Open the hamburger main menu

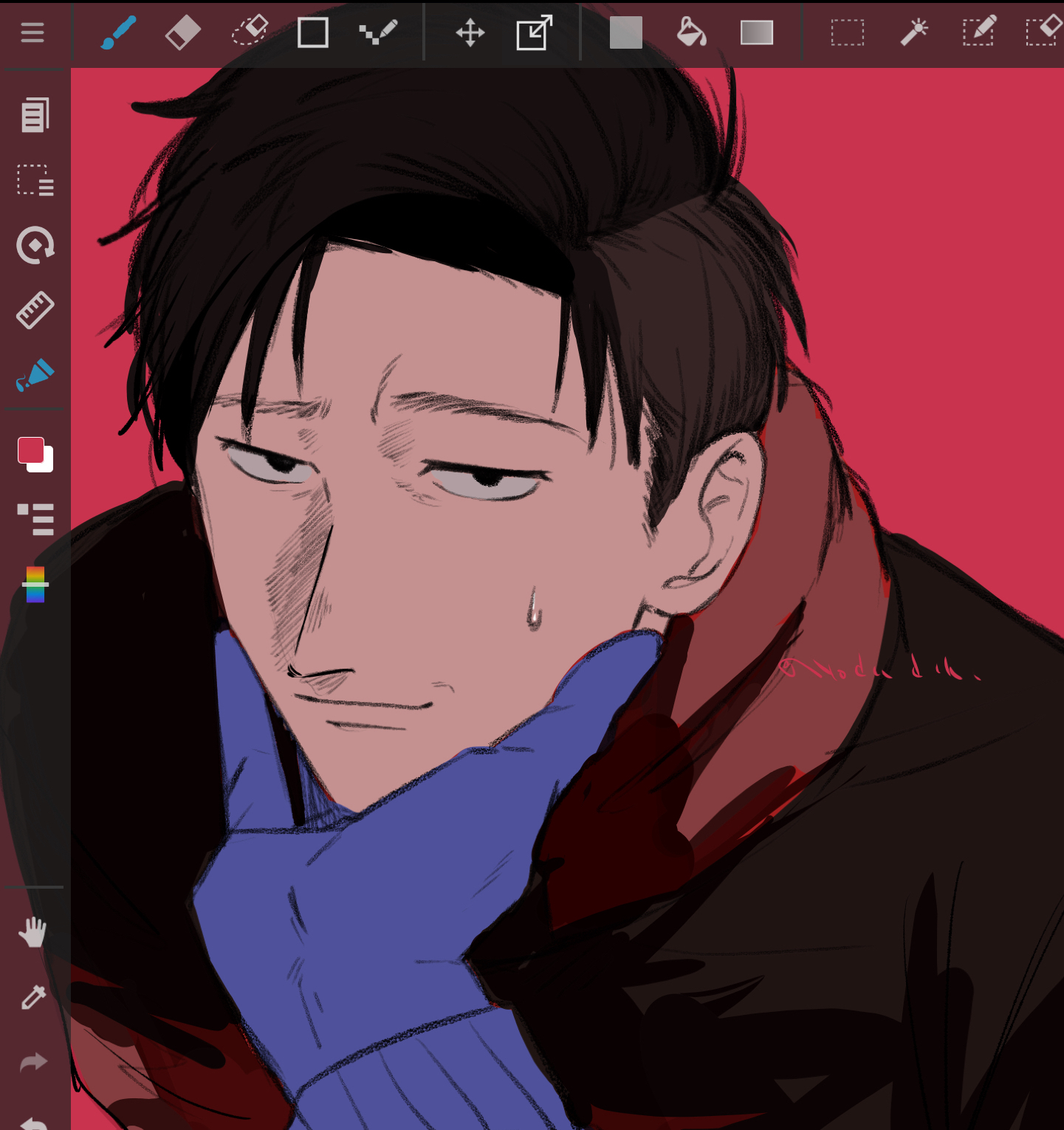point(32,32)
